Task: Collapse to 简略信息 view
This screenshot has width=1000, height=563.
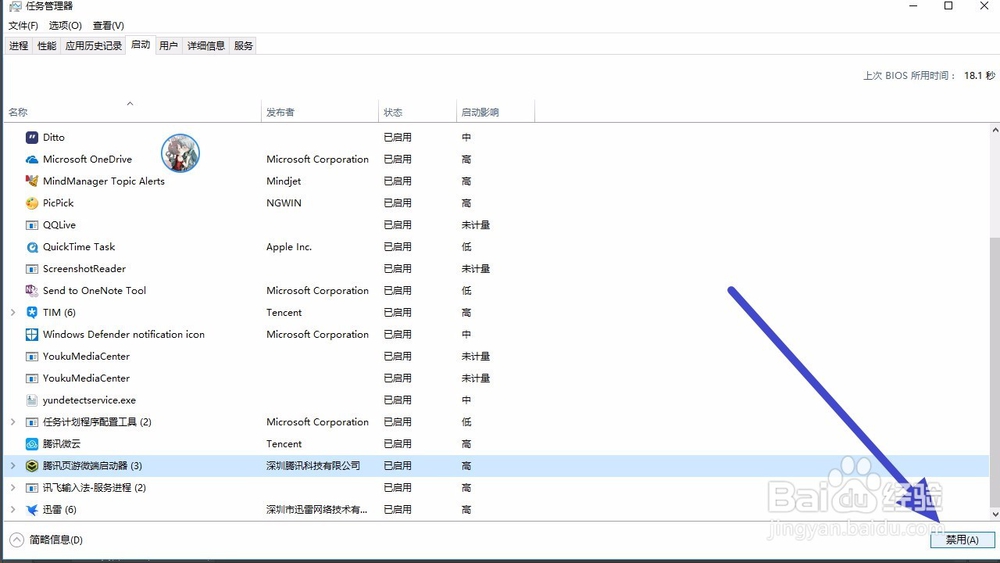Action: [x=47, y=540]
